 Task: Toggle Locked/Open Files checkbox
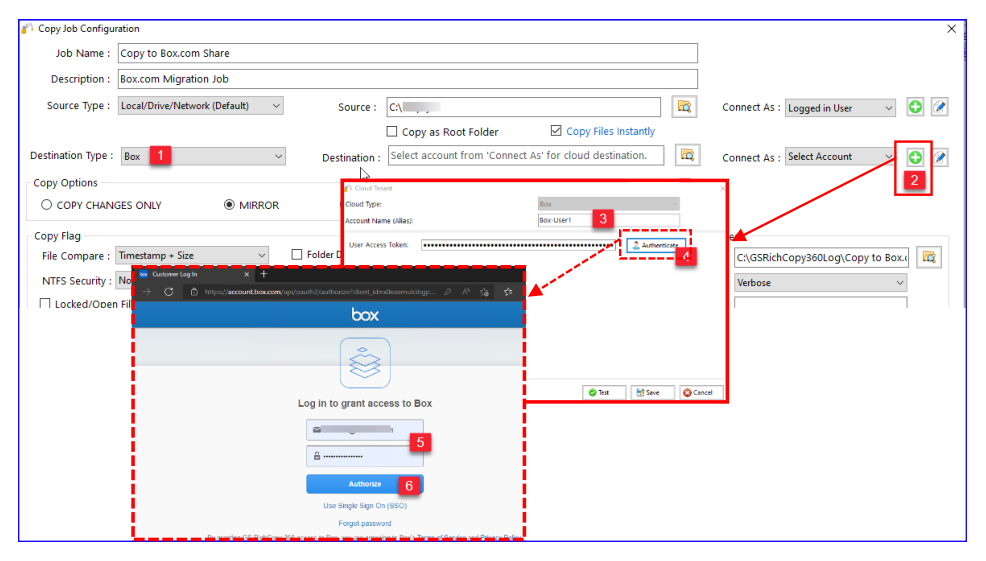point(45,303)
